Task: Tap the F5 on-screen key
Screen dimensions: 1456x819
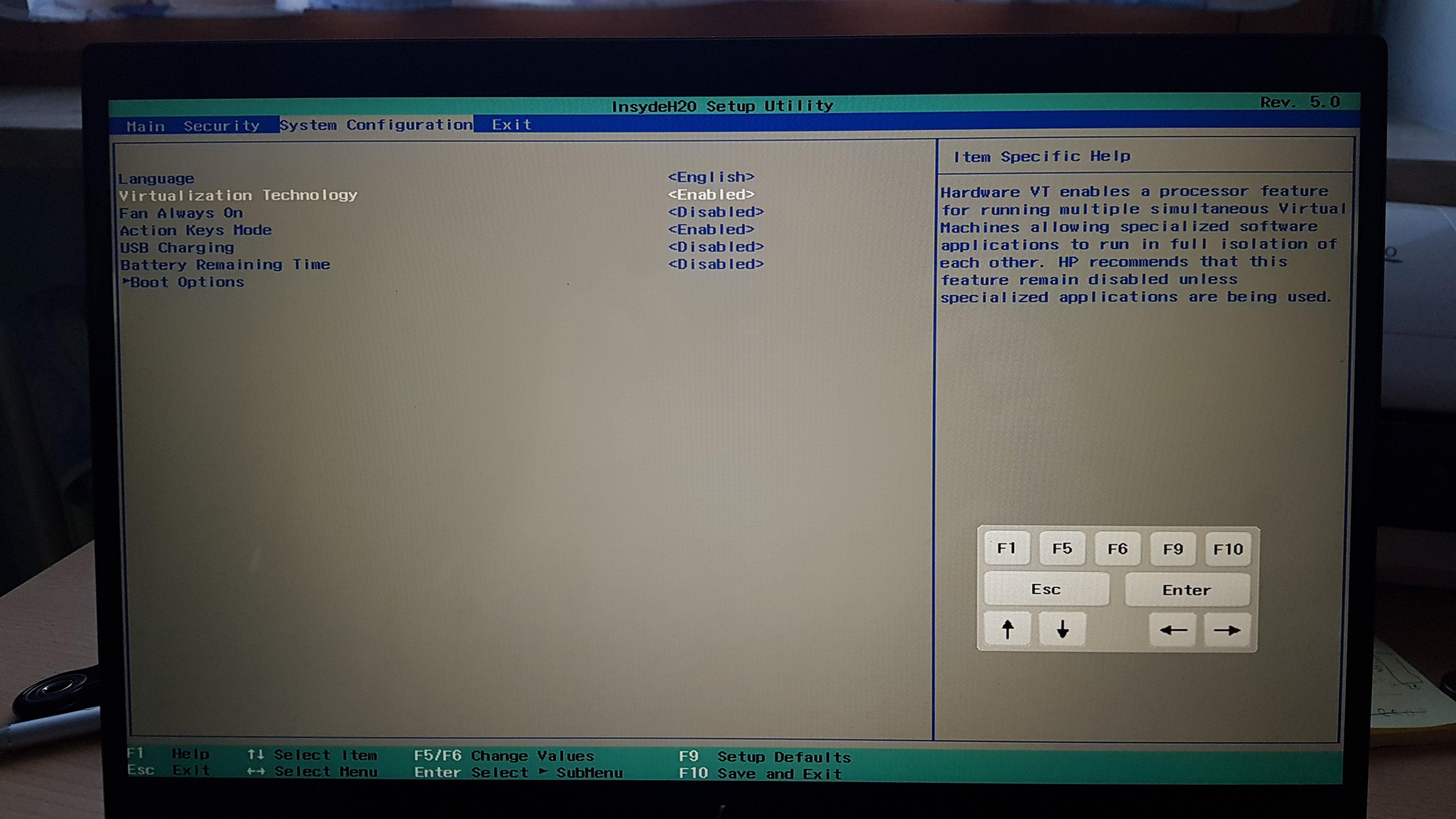Action: 1062,548
